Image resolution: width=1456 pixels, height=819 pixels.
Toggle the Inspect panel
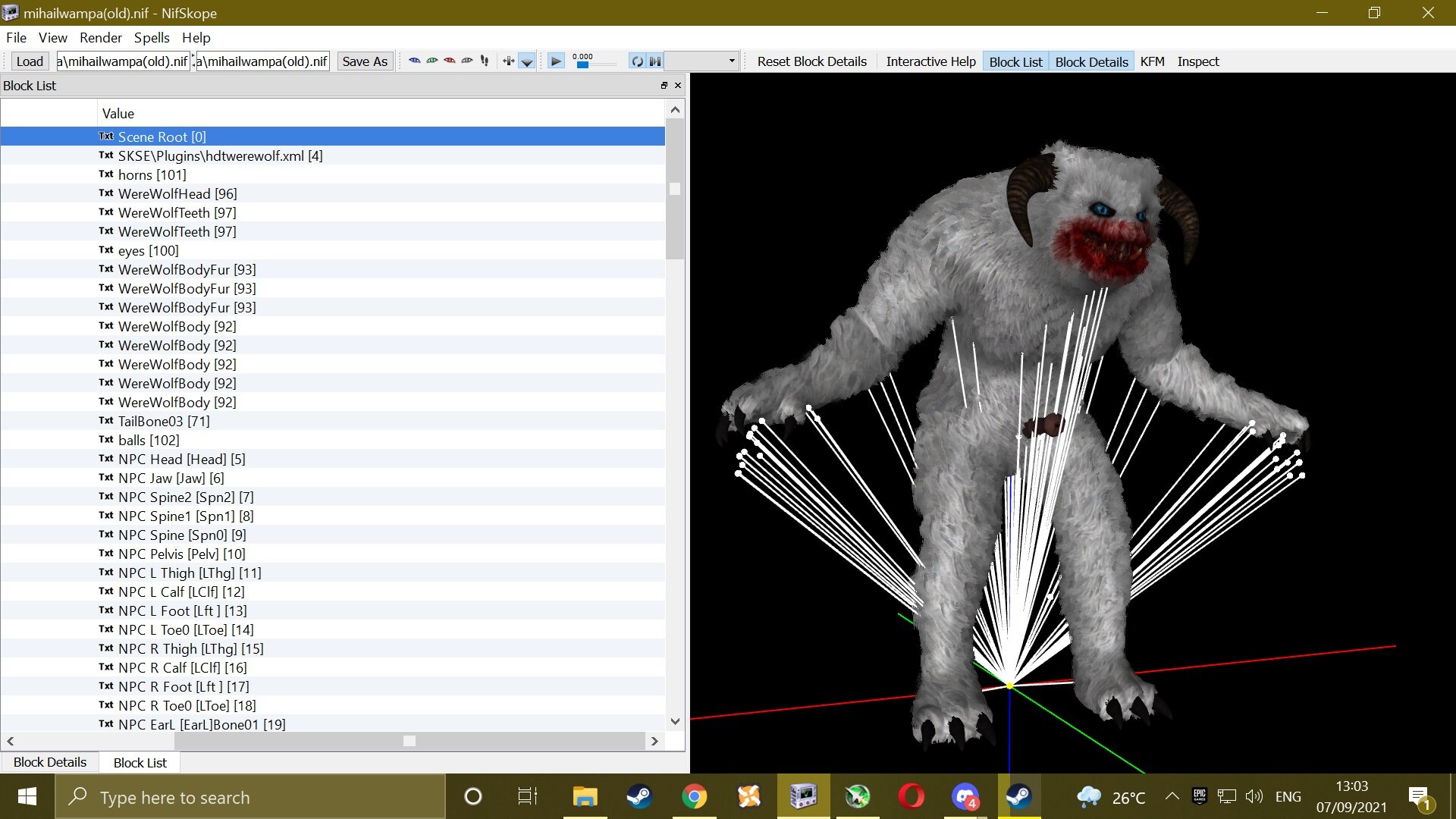click(1198, 61)
